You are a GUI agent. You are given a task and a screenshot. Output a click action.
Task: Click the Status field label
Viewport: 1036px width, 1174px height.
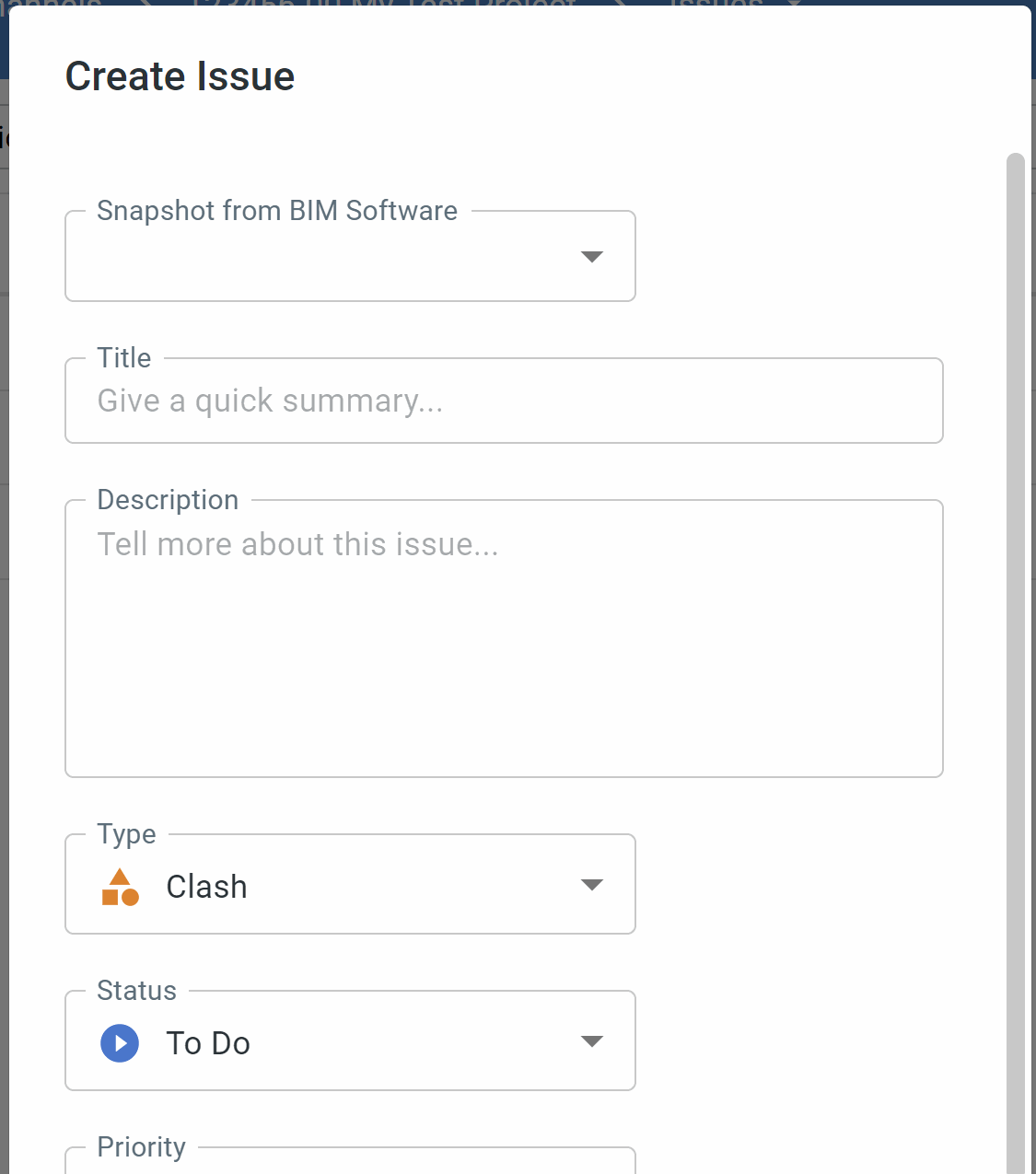pos(136,991)
